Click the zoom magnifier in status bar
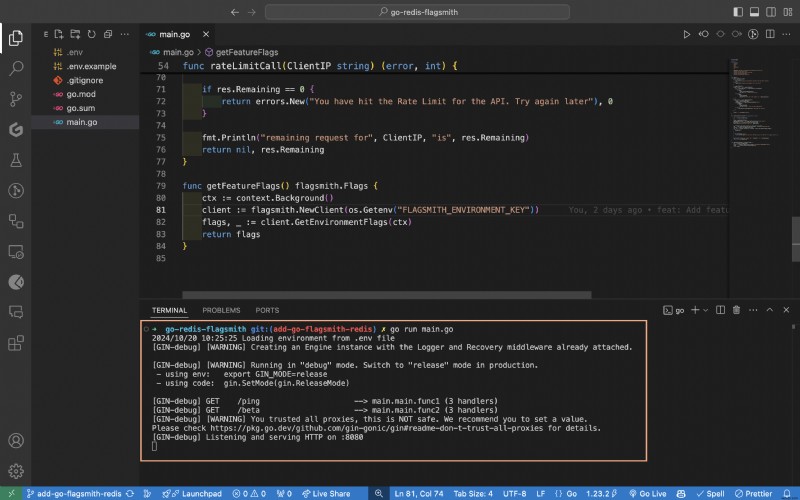Screen dimensions: 800x500 point(379,493)
